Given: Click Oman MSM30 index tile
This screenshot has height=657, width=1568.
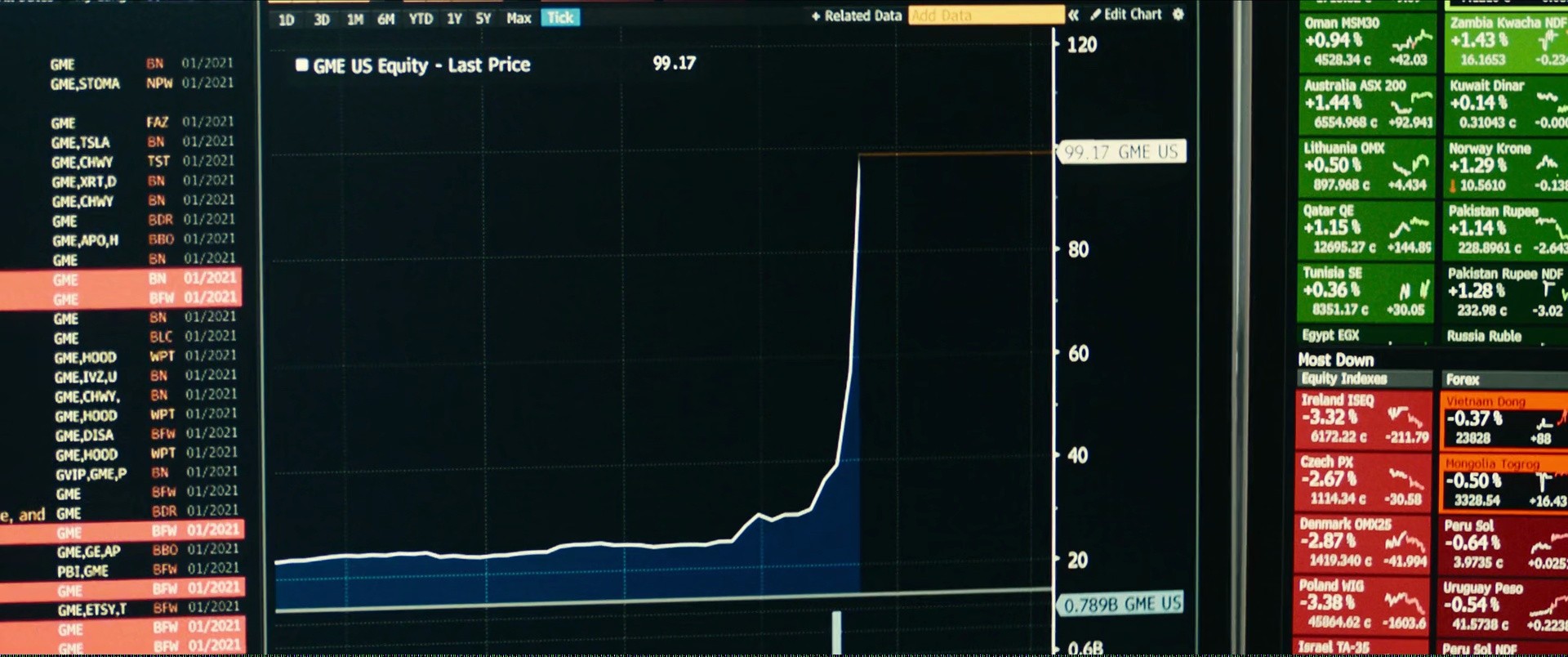Looking at the screenshot, I should [x=1367, y=42].
